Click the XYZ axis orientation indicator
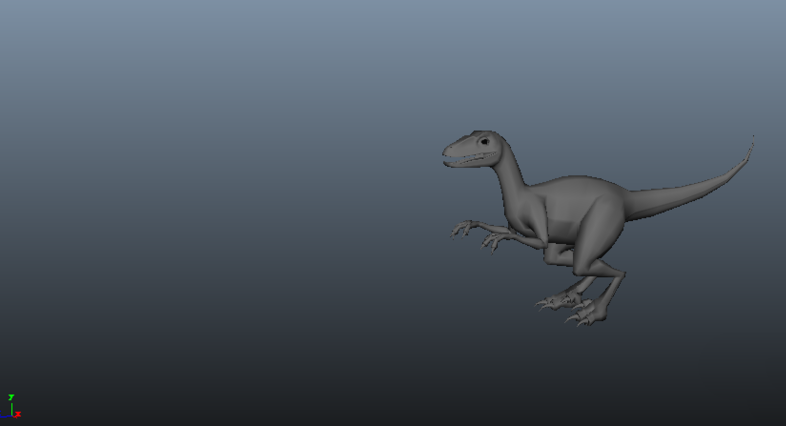Screen dimensions: 786x426 tap(11, 406)
